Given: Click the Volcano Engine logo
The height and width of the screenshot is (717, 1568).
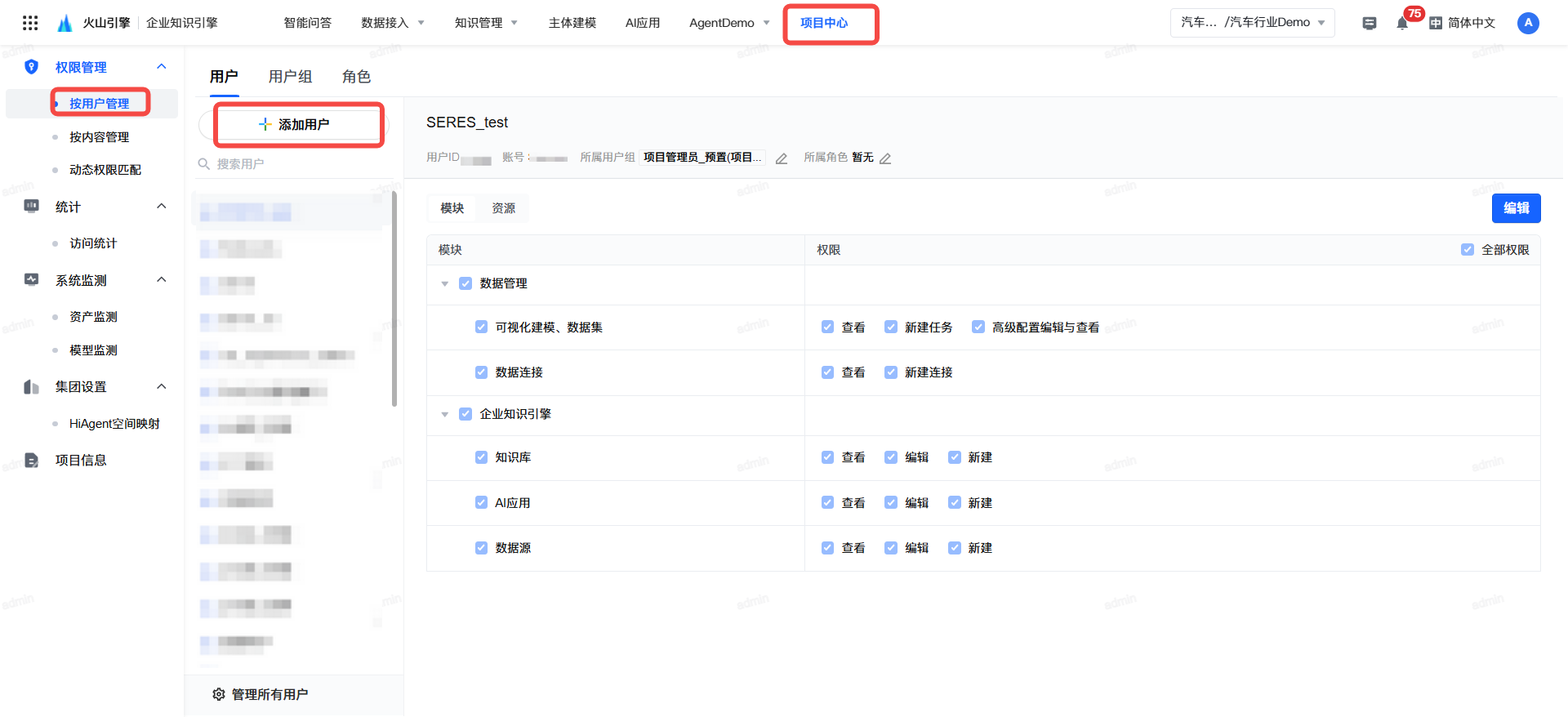Looking at the screenshot, I should pos(65,23).
